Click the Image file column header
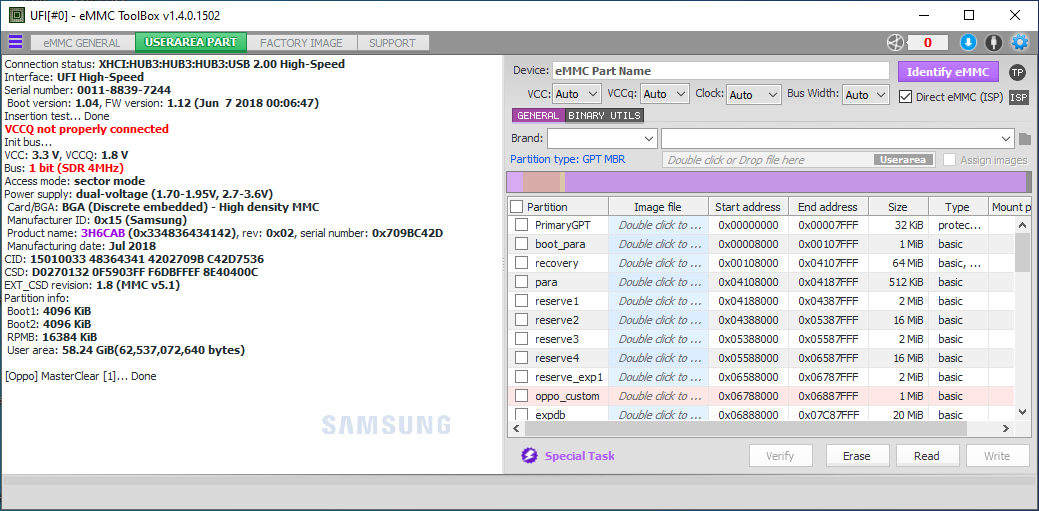Viewport: 1039px width, 511px height. click(657, 207)
